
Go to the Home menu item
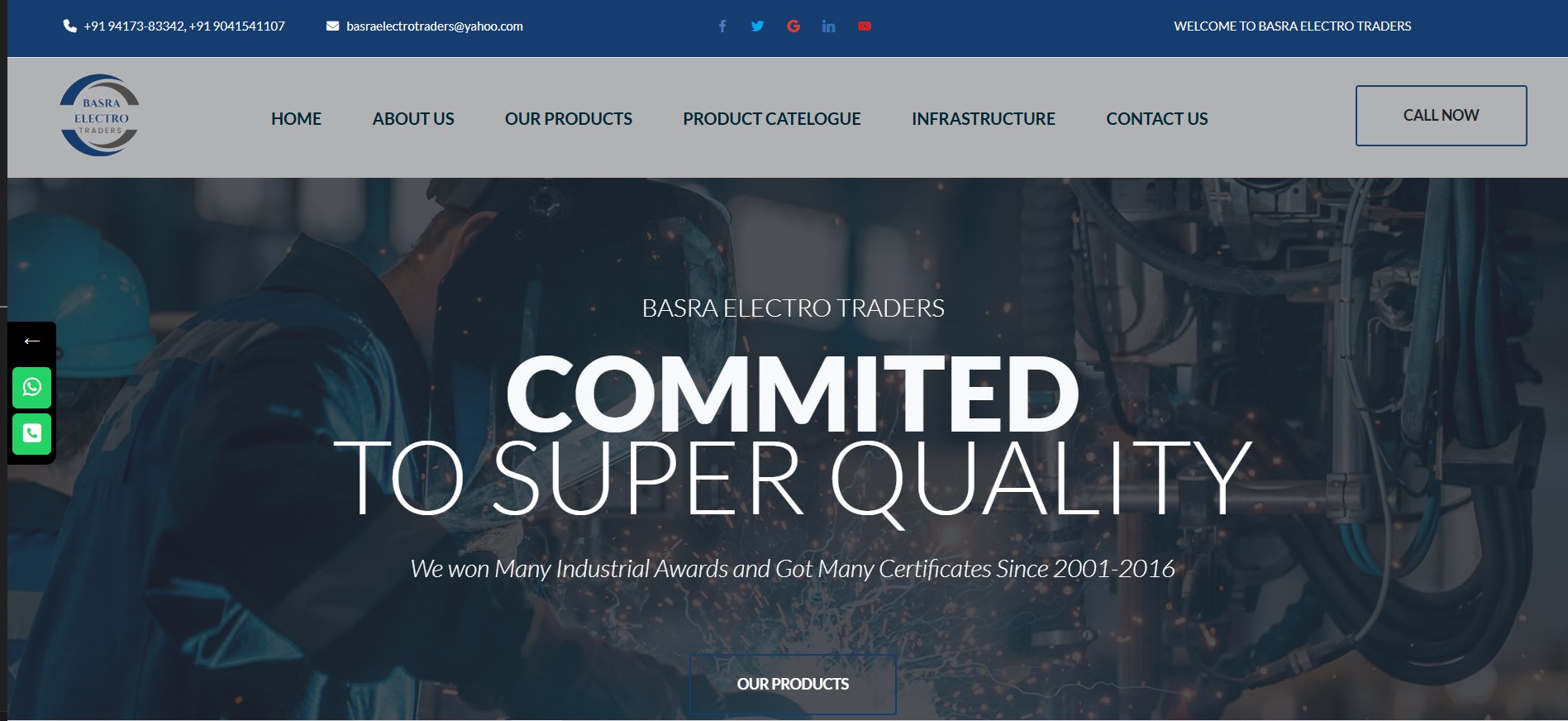point(296,119)
